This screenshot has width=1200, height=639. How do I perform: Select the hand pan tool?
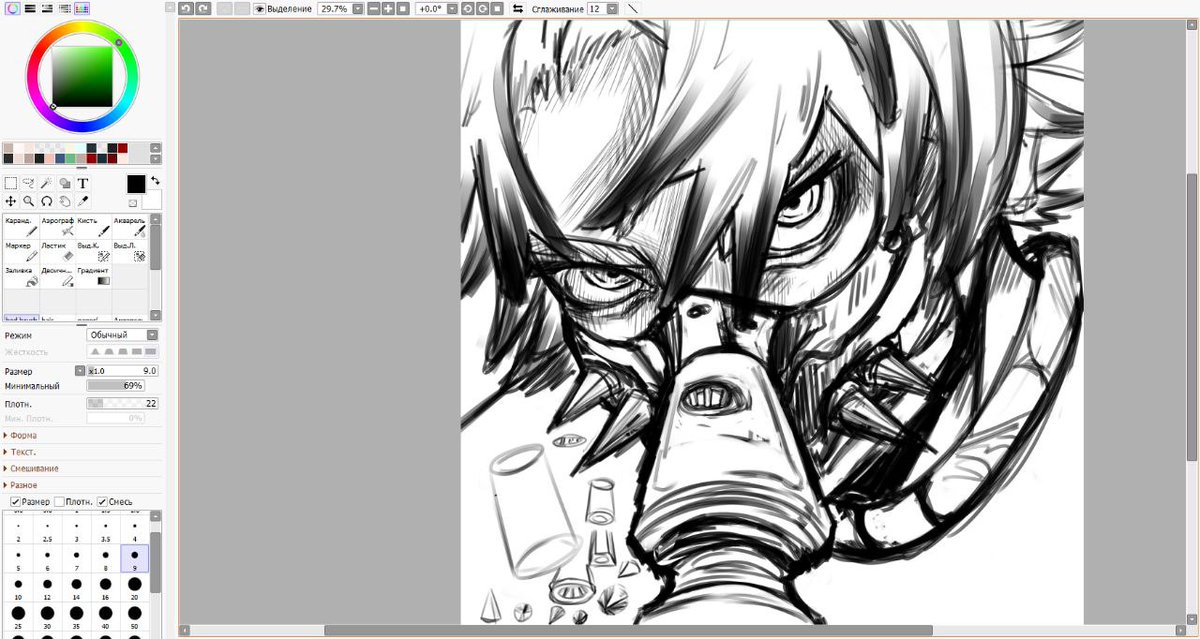click(65, 201)
